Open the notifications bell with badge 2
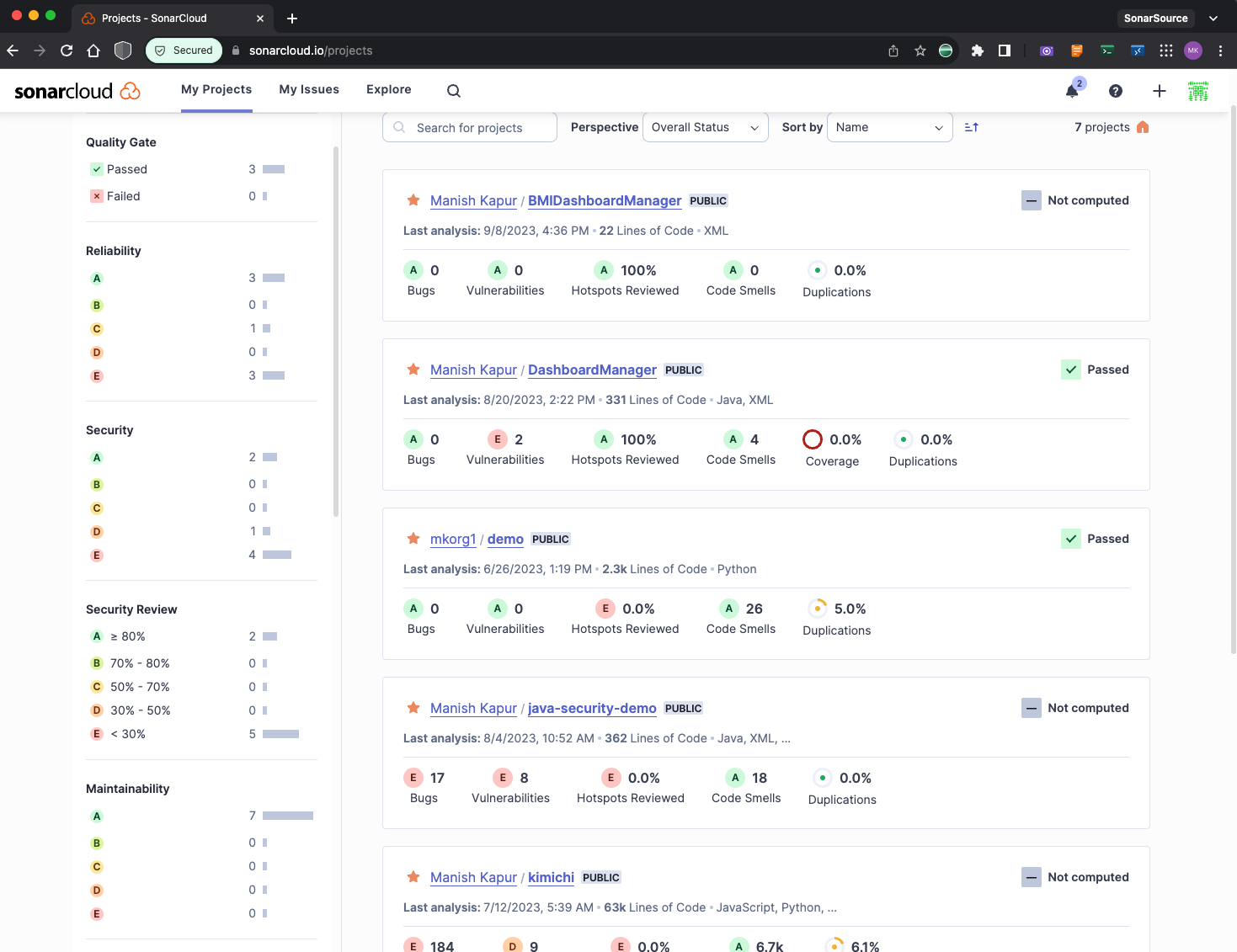The width and height of the screenshot is (1237, 952). pos(1072,91)
